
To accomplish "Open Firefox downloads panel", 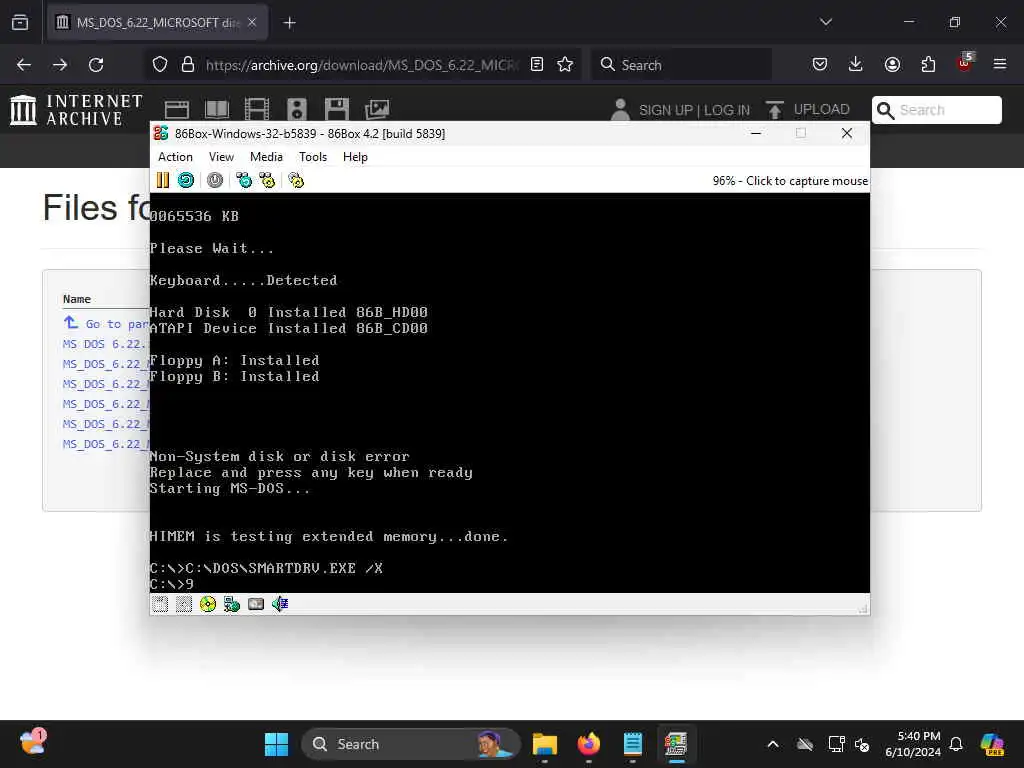I will coord(856,64).
